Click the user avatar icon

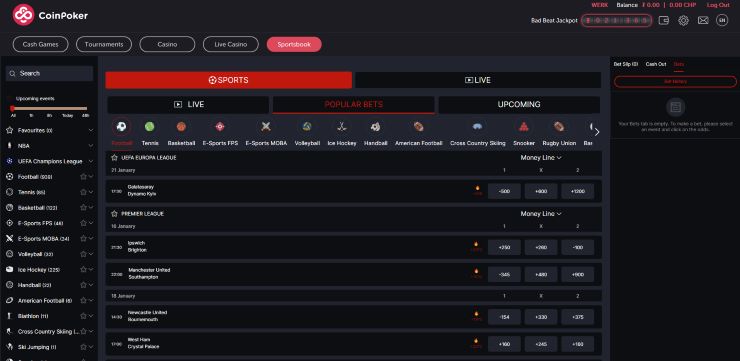click(722, 20)
